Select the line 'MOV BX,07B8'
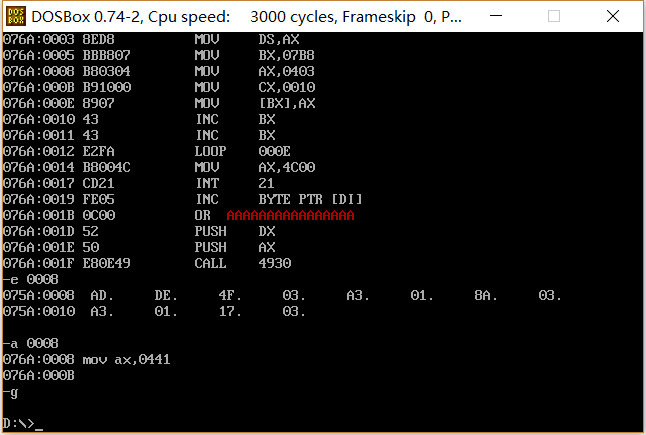The image size is (646, 435). pos(159,55)
